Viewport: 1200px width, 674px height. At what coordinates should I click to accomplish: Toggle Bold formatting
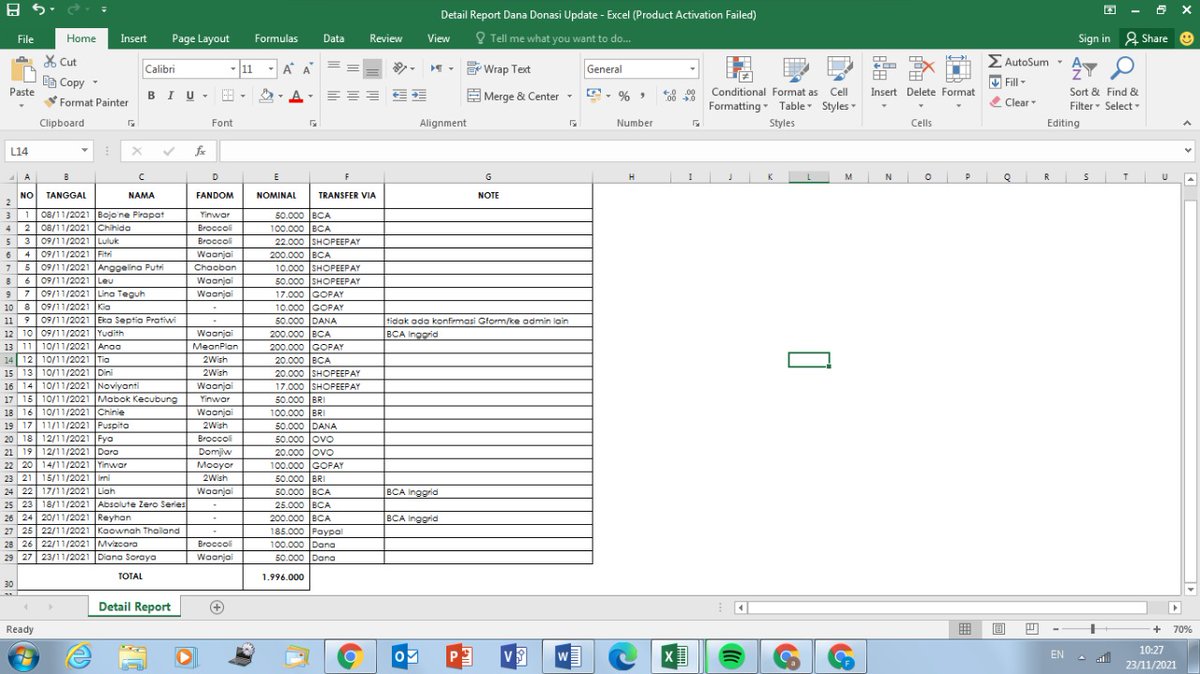pos(151,96)
